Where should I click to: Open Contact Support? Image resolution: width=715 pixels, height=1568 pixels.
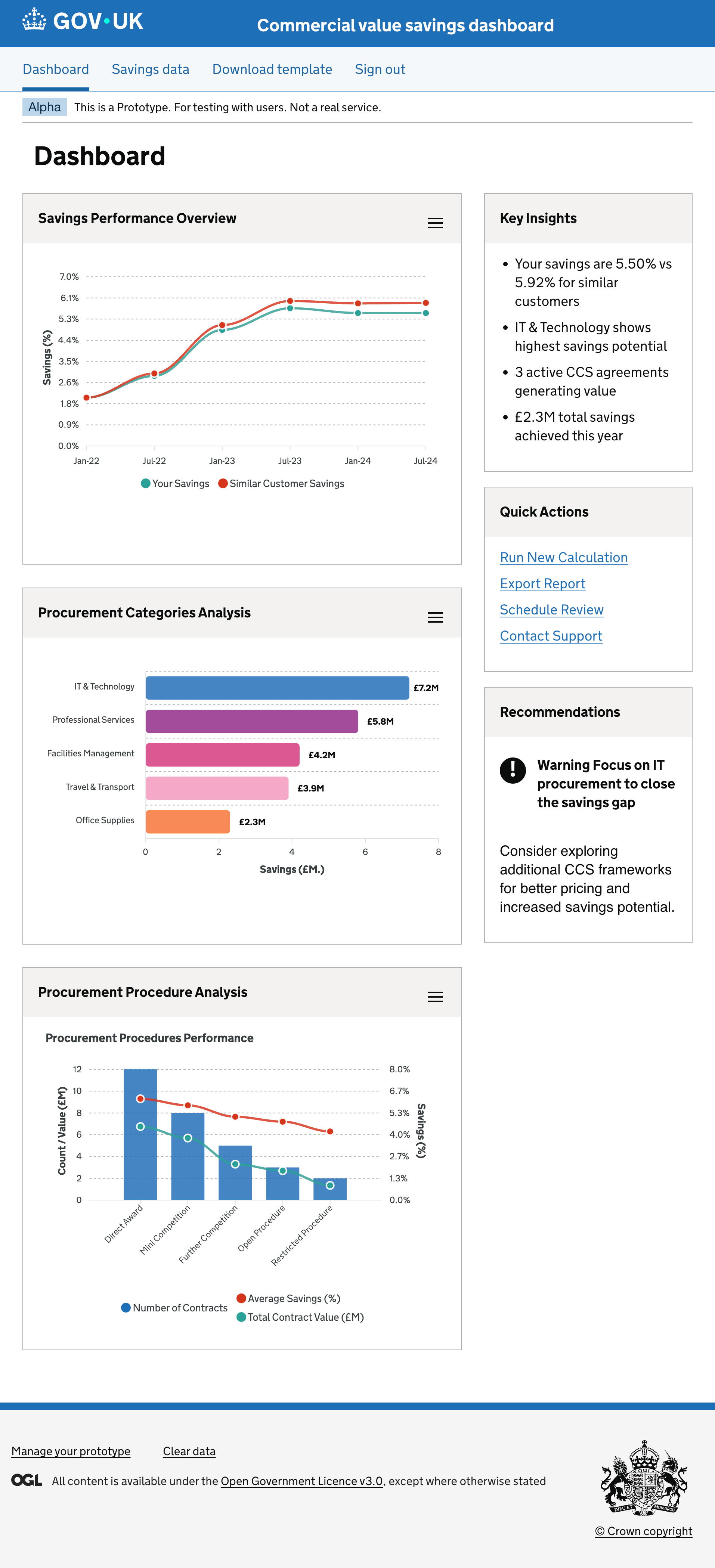point(551,636)
